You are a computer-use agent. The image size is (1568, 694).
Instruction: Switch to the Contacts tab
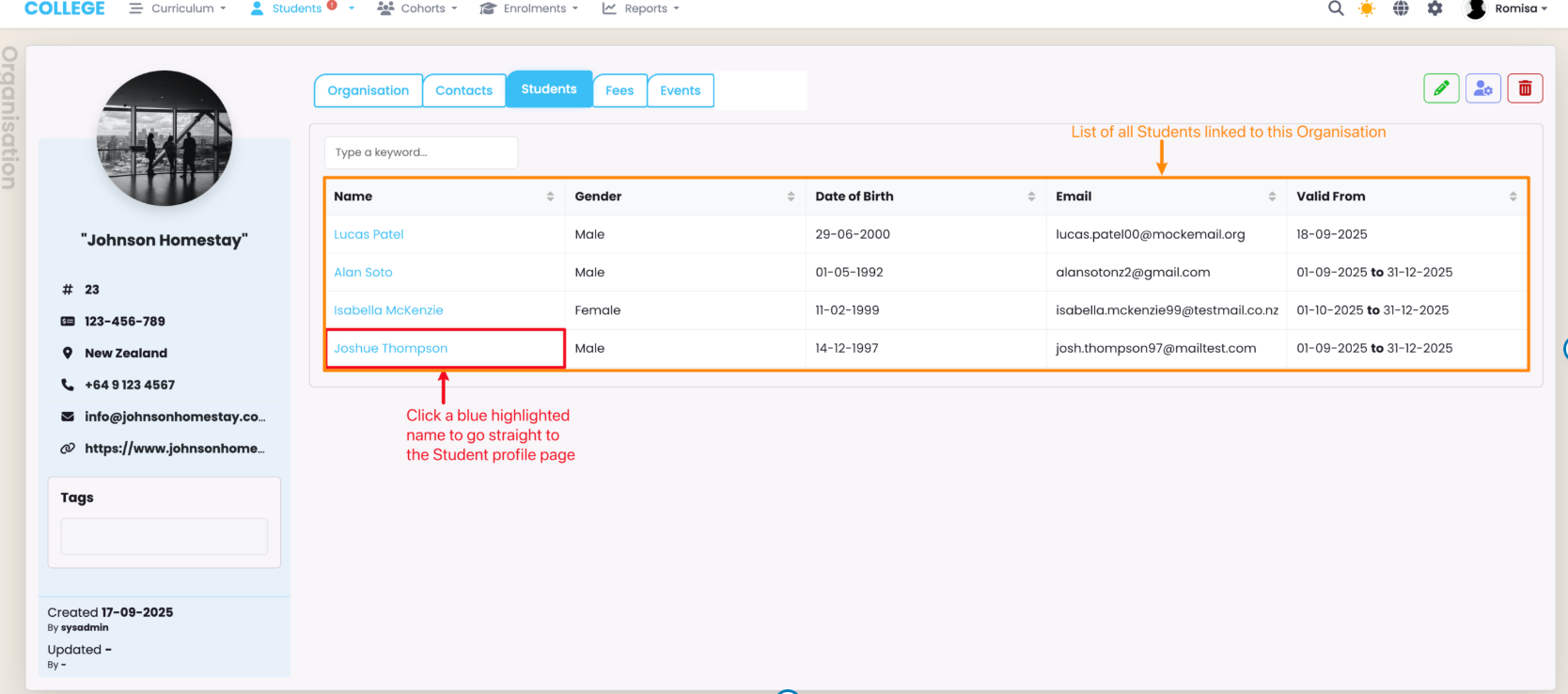coord(463,90)
